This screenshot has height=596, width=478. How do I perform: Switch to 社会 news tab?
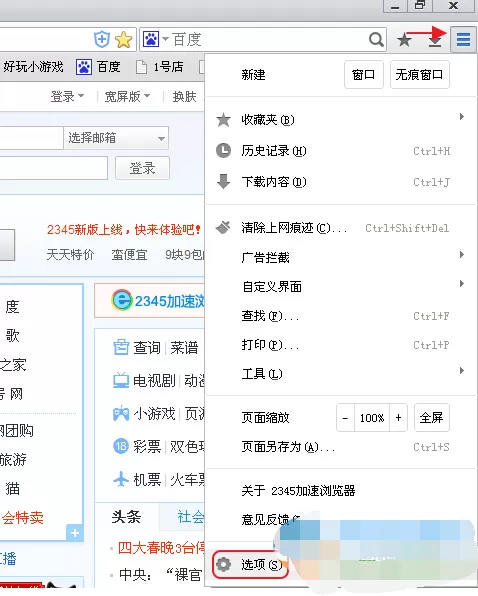tap(191, 517)
